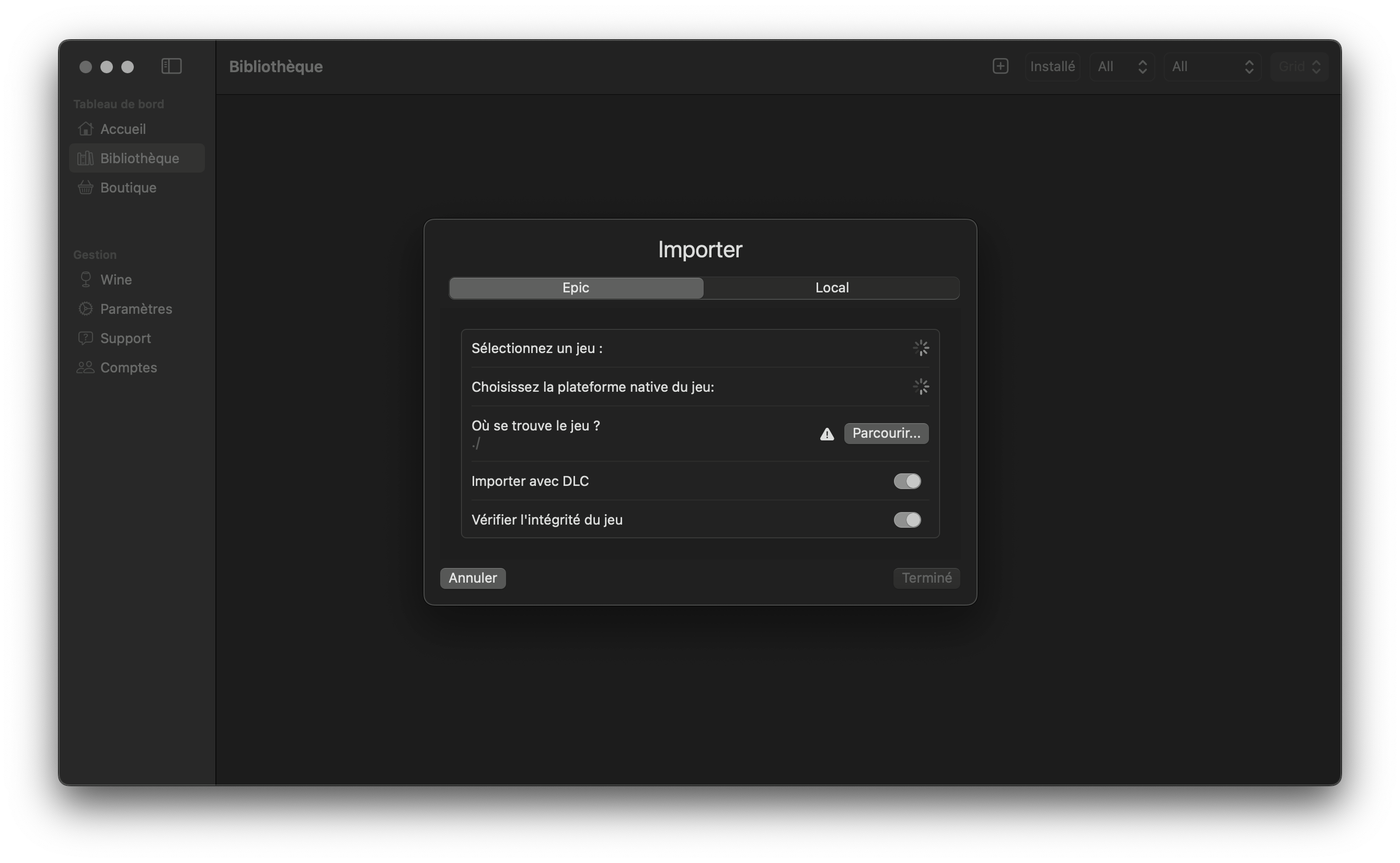Click the wine glass icon
Screen dimensions: 1400x863
pos(86,279)
